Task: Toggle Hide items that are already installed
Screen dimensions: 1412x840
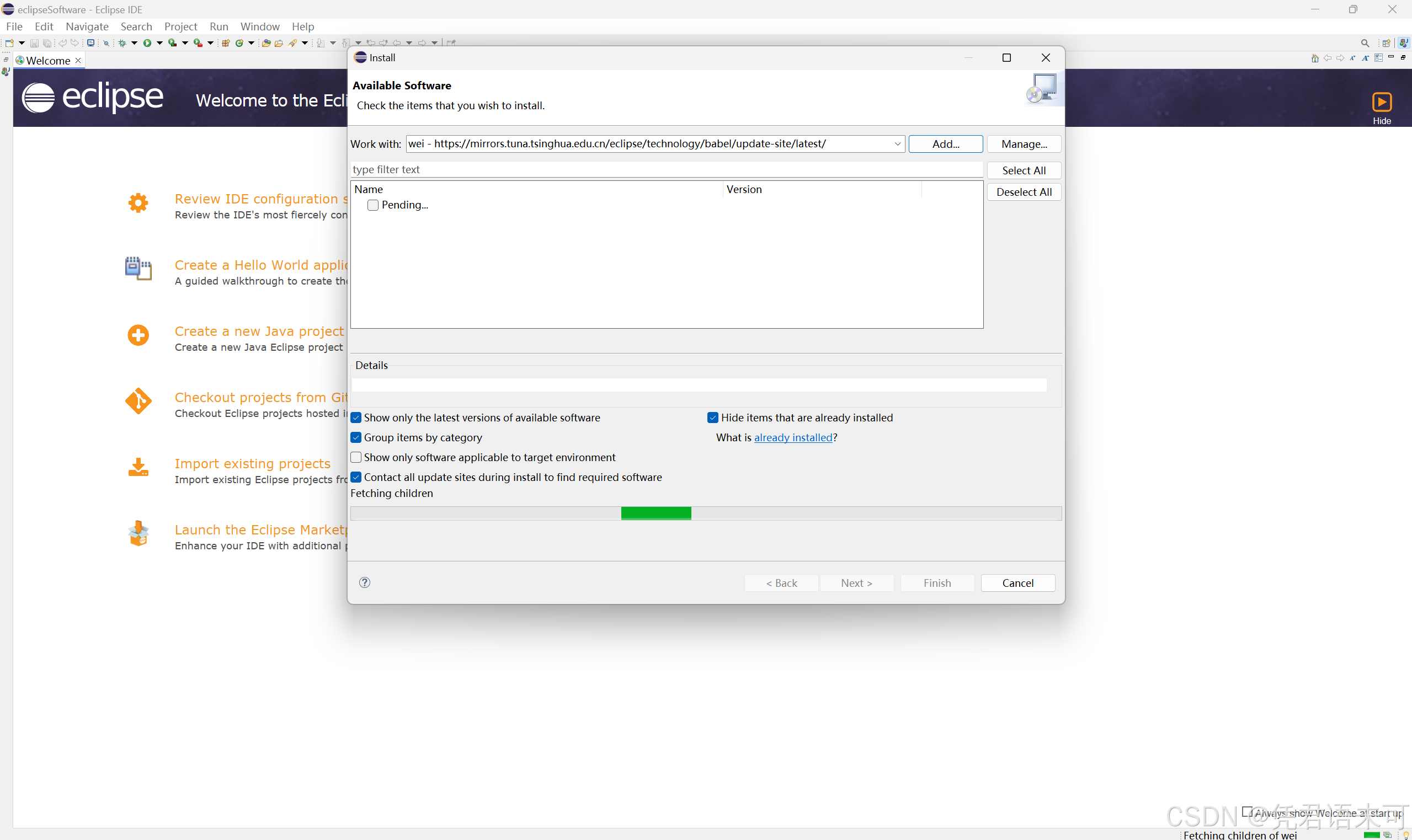Action: tap(713, 418)
